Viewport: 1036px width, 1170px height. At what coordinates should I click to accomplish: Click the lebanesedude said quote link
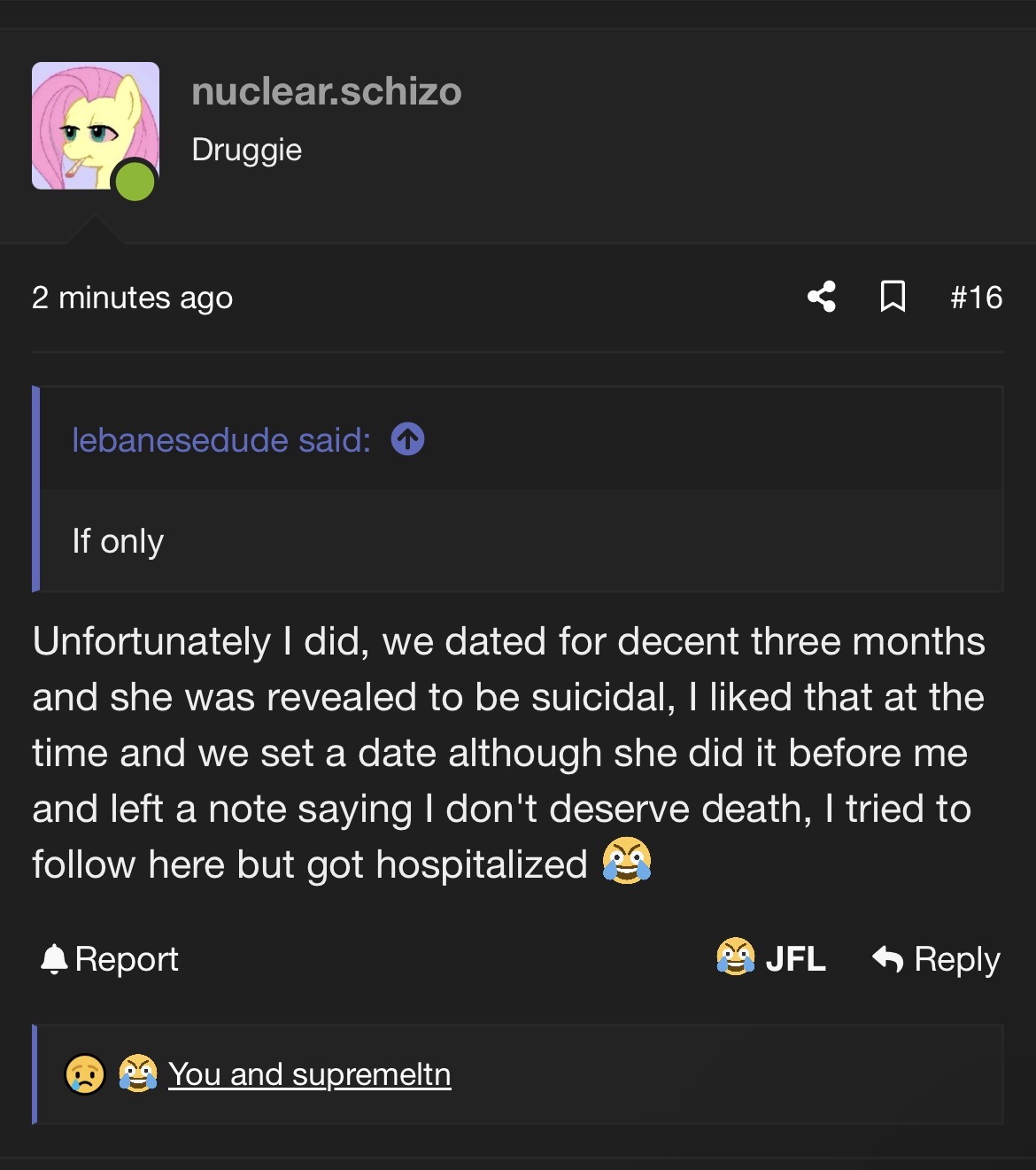221,440
